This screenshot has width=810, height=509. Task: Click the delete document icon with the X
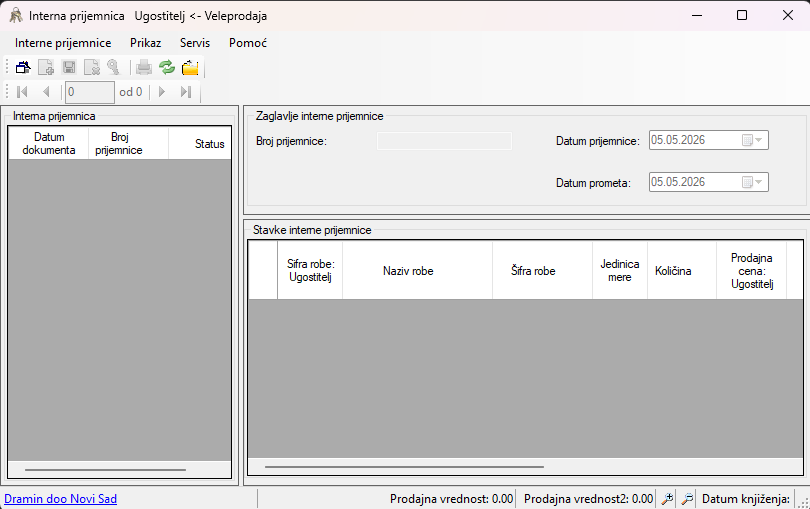click(91, 67)
